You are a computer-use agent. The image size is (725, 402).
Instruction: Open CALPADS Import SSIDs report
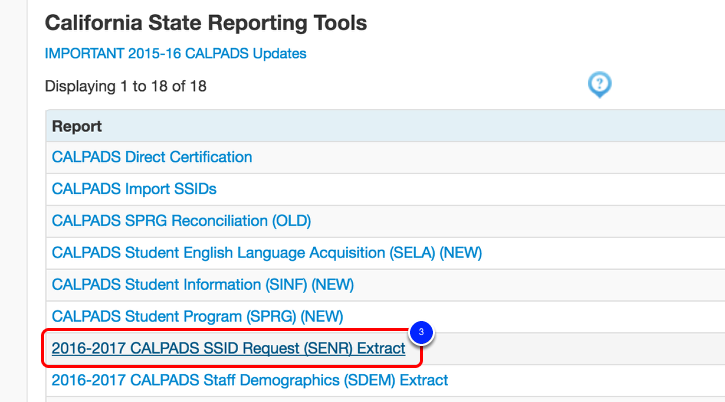[x=134, y=189]
